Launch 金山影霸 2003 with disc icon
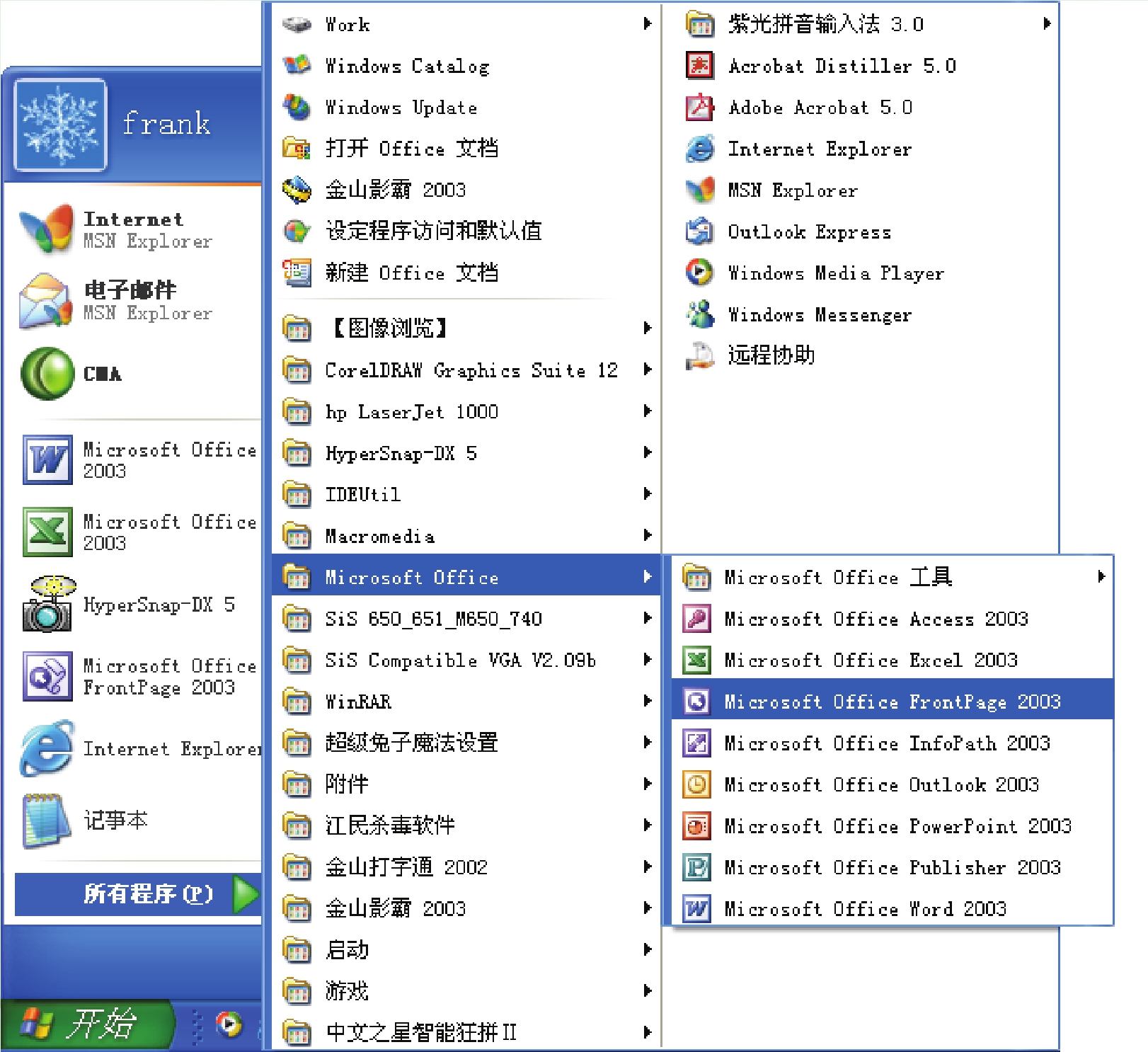This screenshot has width=1148, height=1052. (x=297, y=190)
